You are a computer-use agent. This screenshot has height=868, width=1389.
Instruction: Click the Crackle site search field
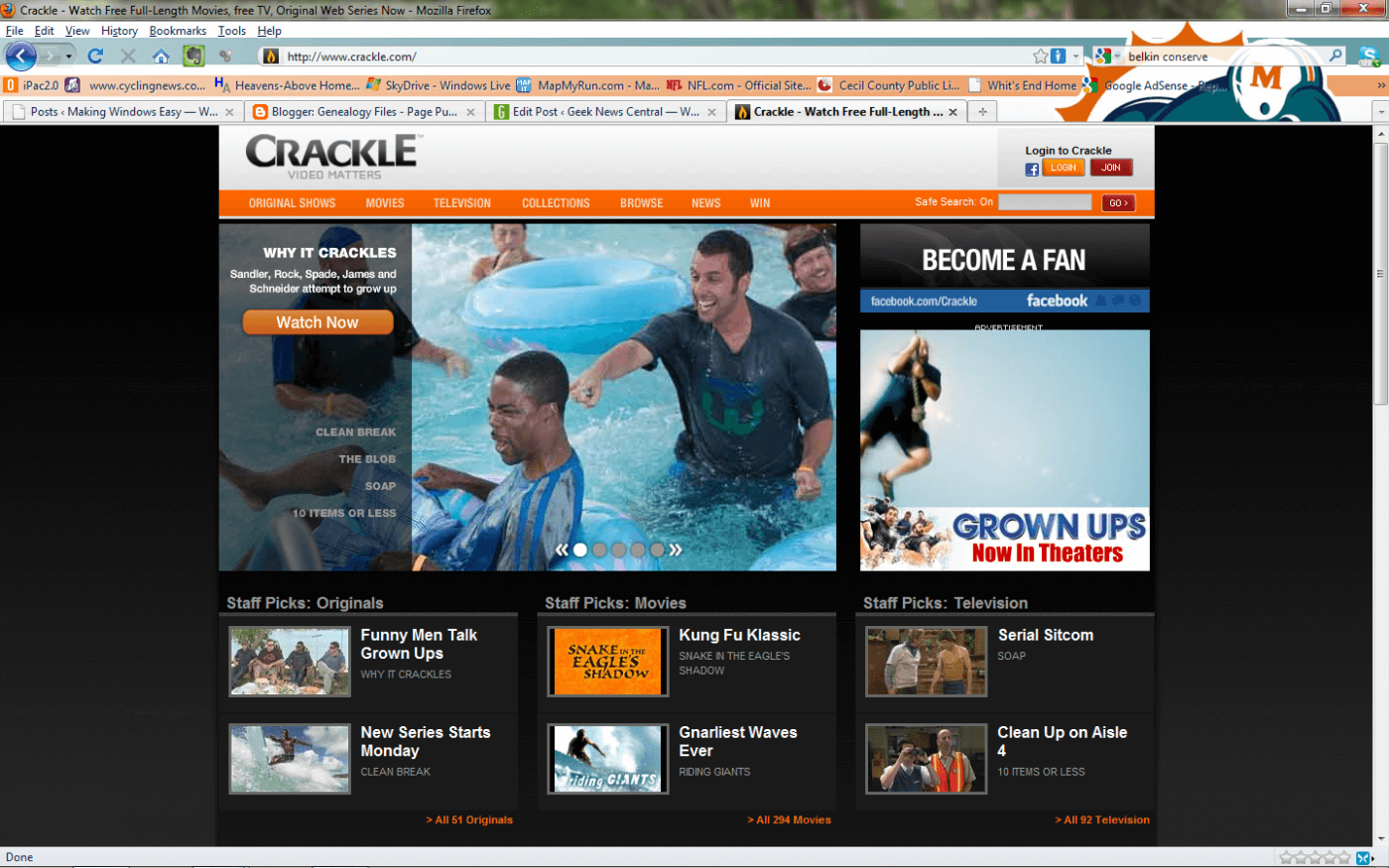tap(1045, 202)
